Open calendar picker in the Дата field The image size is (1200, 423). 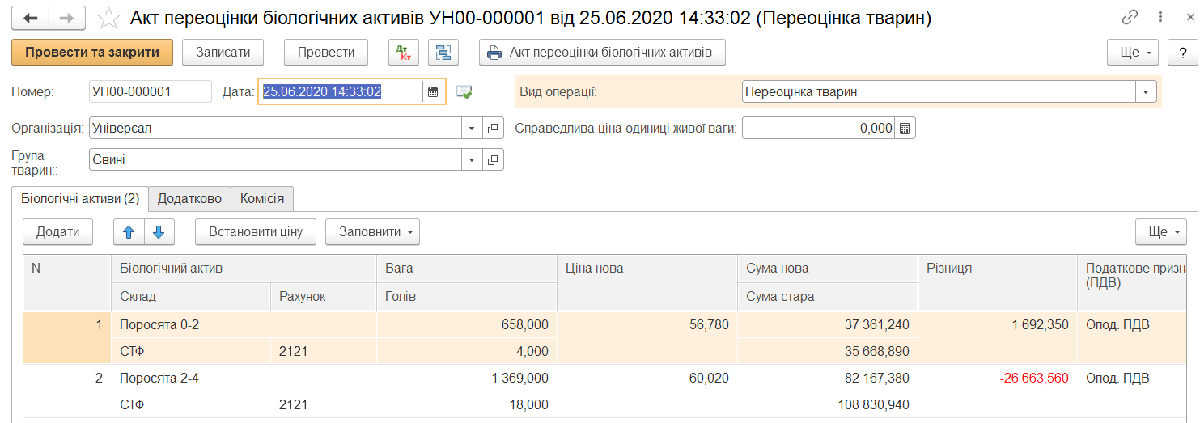(x=433, y=92)
